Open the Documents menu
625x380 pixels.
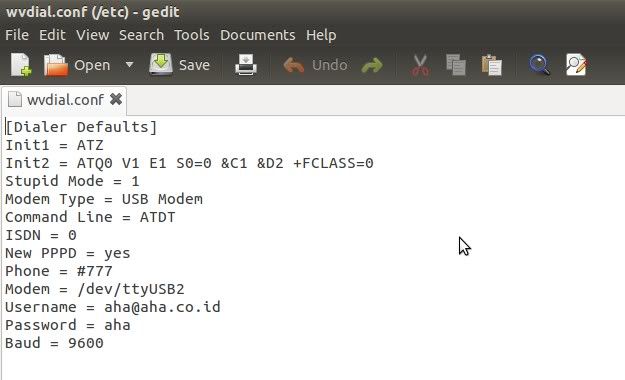(258, 35)
